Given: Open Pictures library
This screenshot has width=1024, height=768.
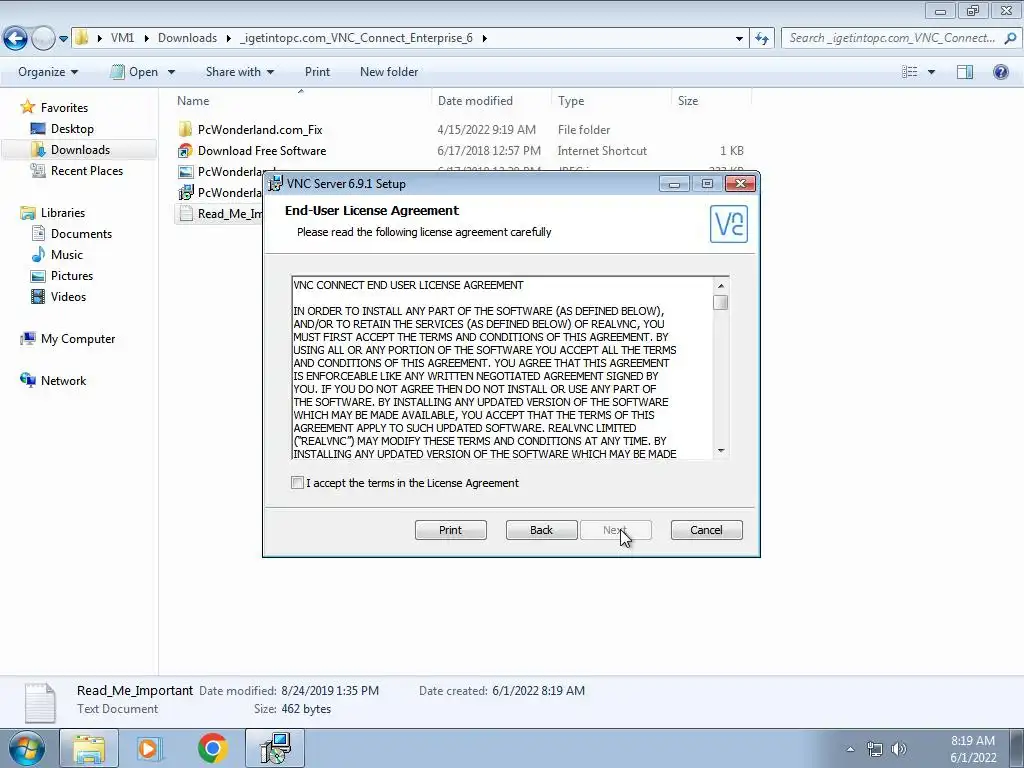Looking at the screenshot, I should point(72,275).
